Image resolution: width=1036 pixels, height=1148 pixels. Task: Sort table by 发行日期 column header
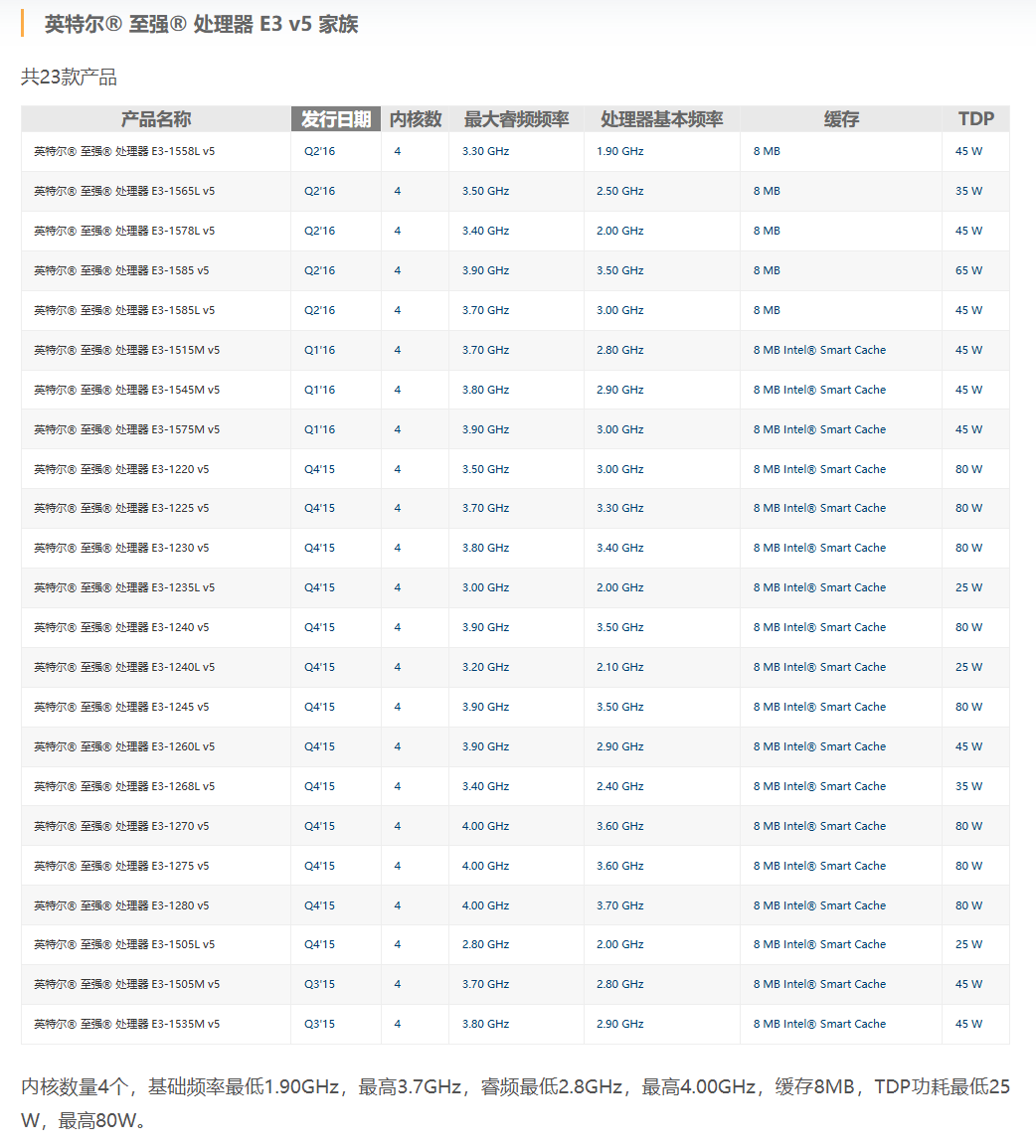(x=336, y=119)
